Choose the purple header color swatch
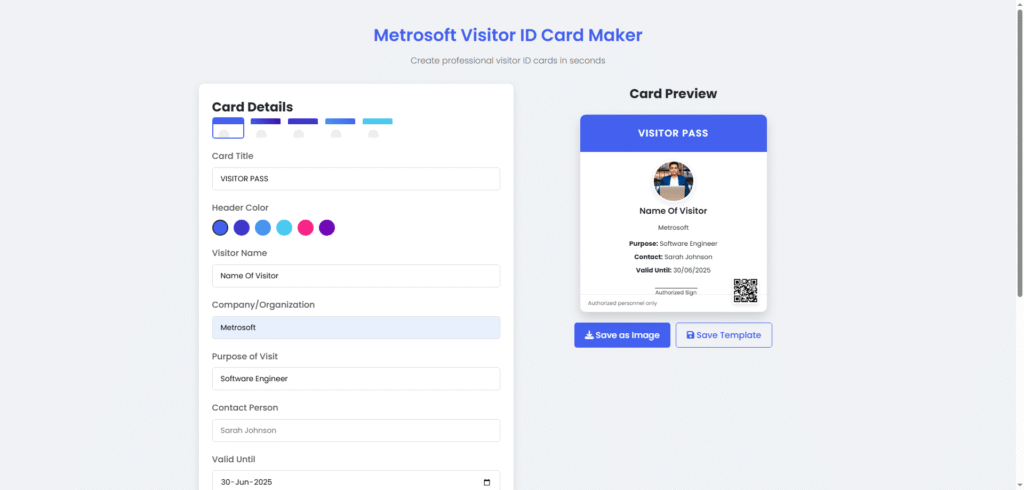 point(327,228)
